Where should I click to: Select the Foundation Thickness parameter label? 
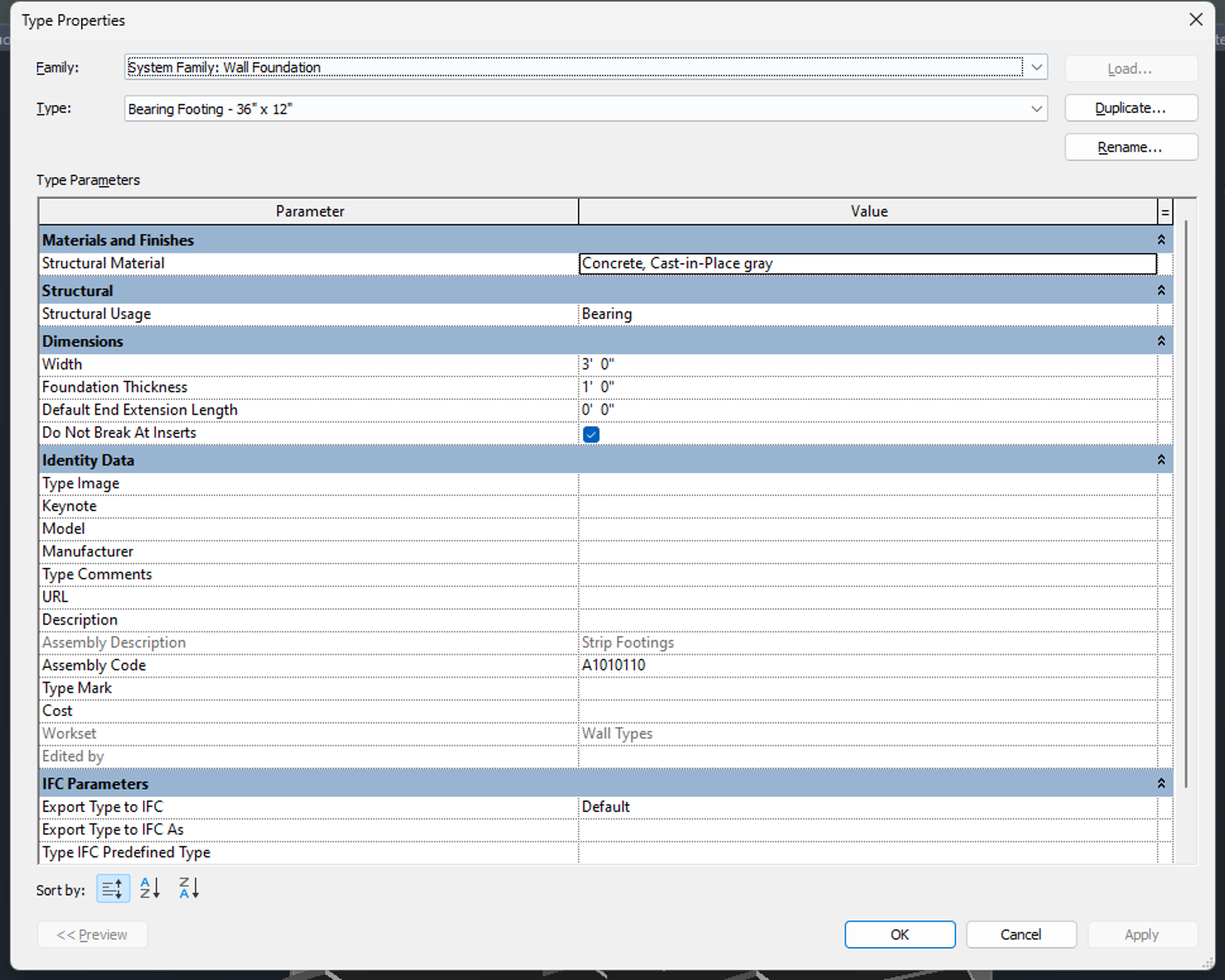[x=115, y=387]
